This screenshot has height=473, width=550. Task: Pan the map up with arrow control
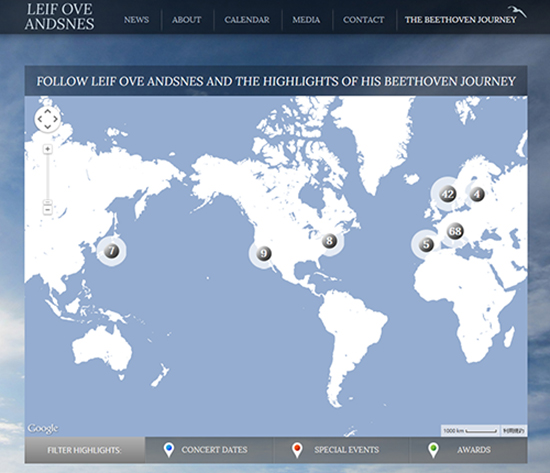point(47,111)
